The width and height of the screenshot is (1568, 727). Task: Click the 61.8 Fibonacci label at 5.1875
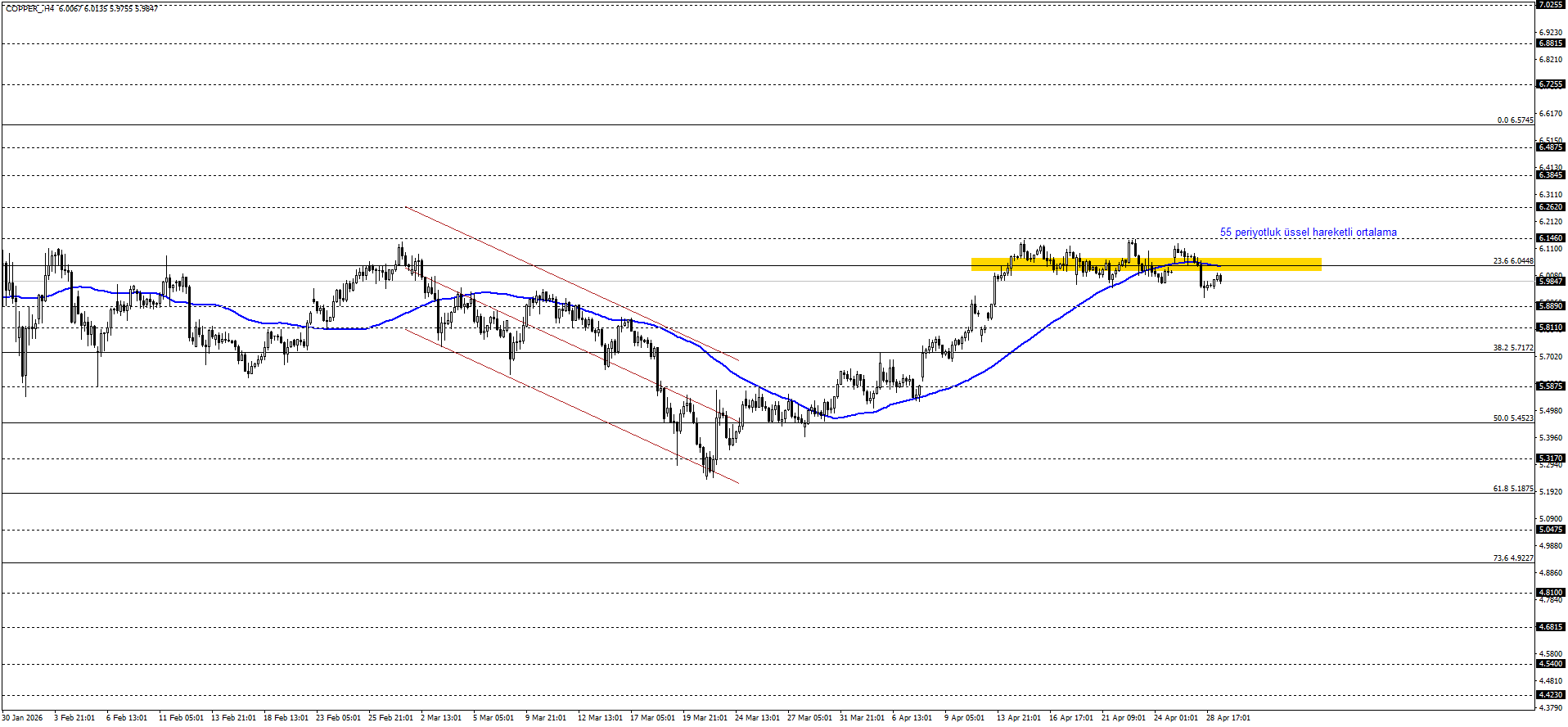(x=1512, y=489)
